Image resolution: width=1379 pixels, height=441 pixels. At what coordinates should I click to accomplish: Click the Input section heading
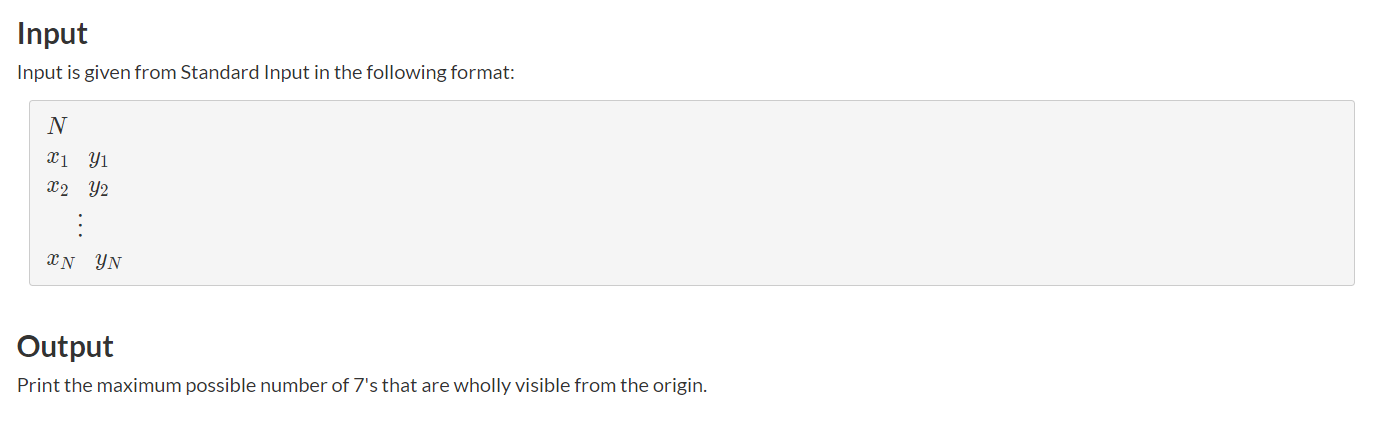tap(52, 34)
